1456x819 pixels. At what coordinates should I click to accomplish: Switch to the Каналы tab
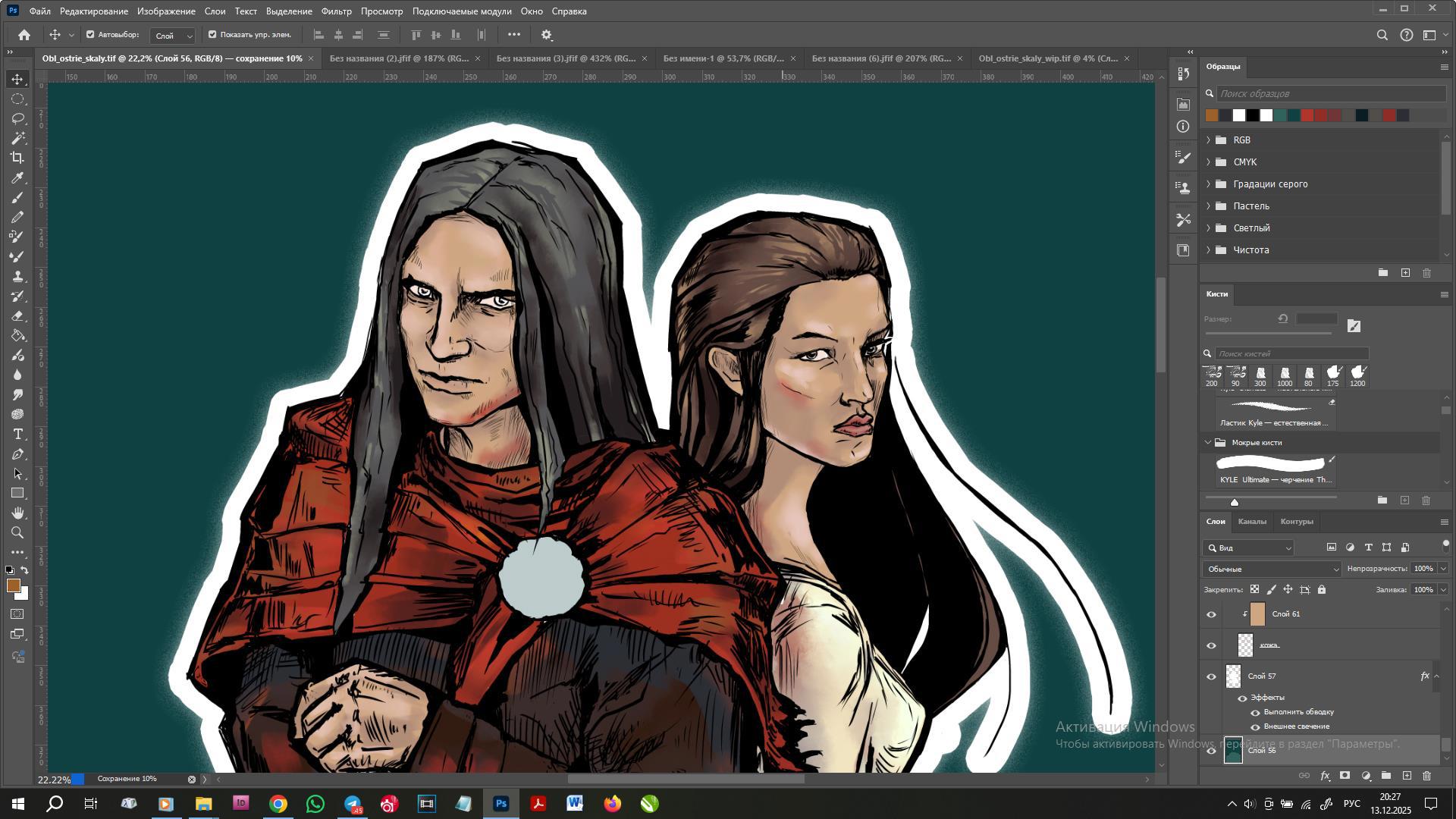1251,521
